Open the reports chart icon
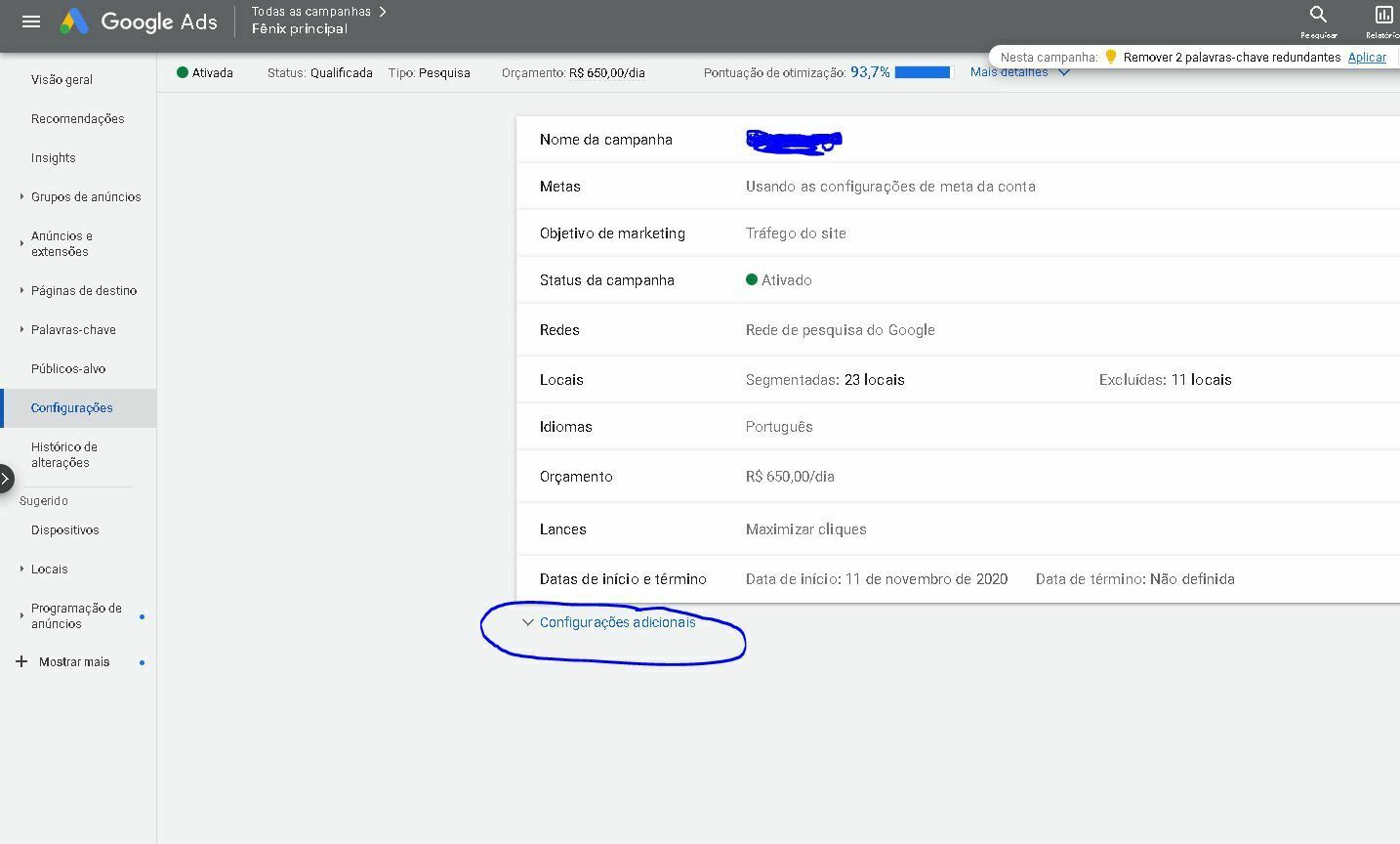This screenshot has height=844, width=1400. click(x=1383, y=15)
